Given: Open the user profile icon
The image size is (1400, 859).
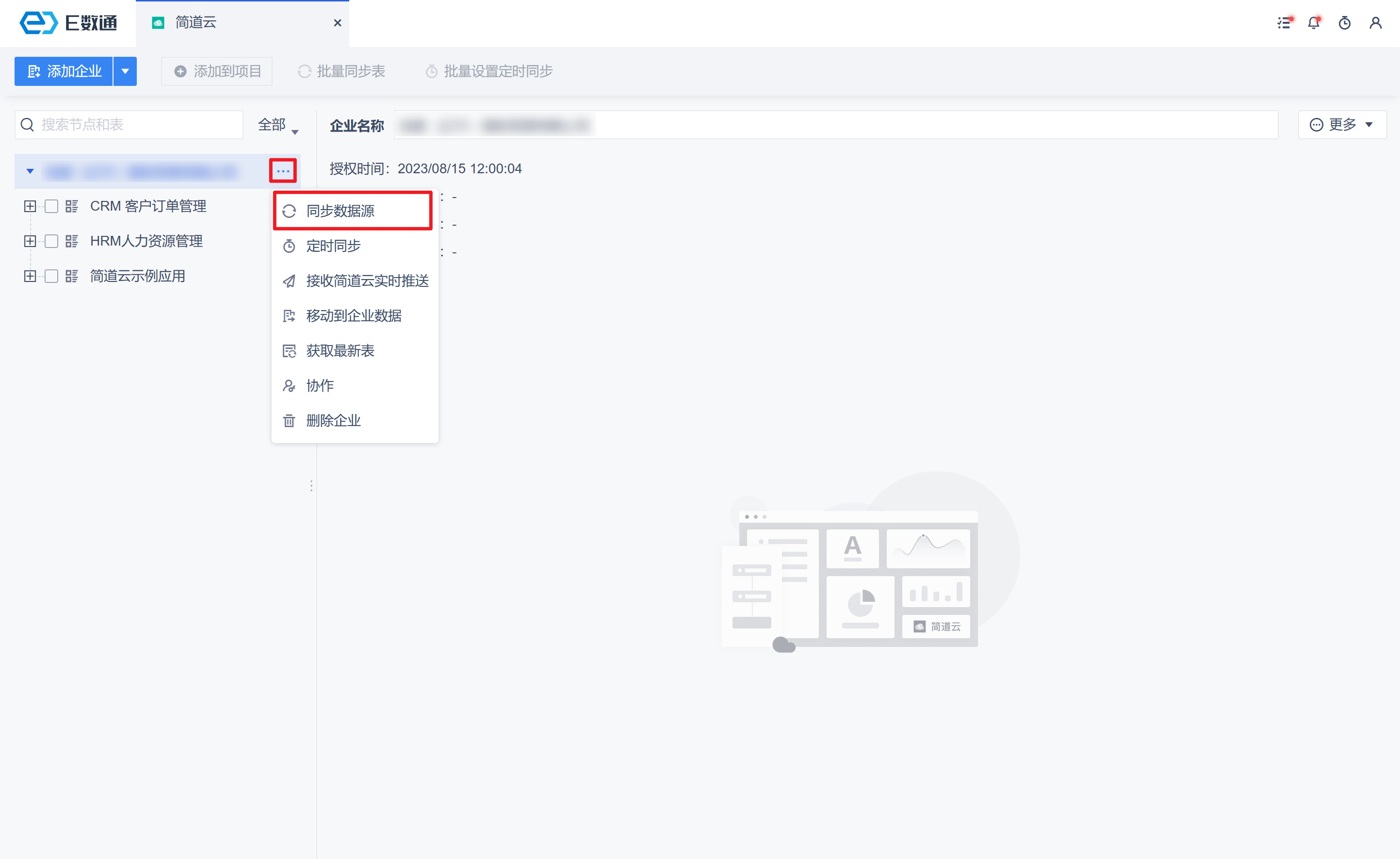Looking at the screenshot, I should (x=1376, y=23).
